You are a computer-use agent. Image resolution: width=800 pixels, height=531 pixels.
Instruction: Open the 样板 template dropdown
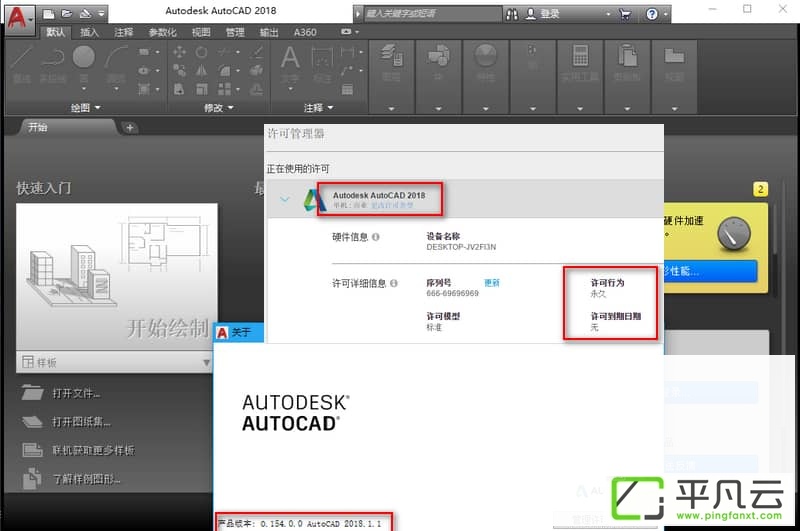click(x=206, y=363)
